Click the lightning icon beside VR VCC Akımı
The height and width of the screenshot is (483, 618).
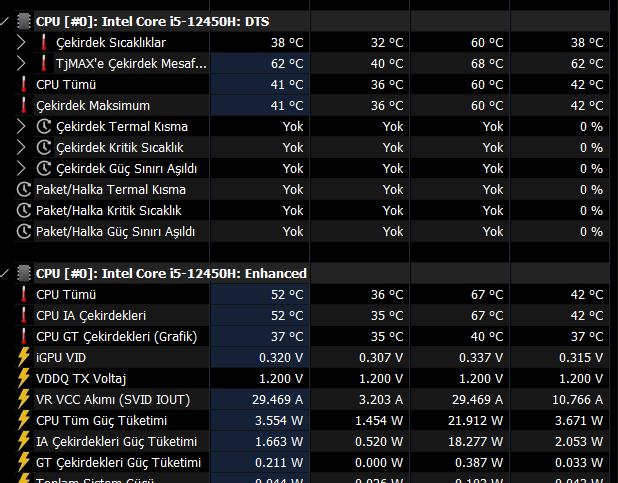click(x=24, y=399)
